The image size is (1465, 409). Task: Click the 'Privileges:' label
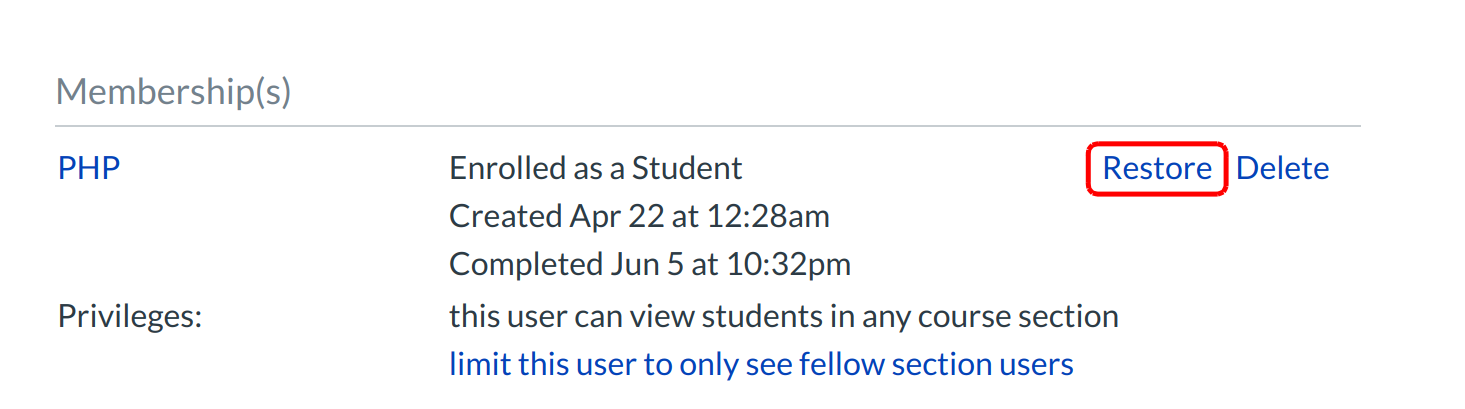coord(130,316)
